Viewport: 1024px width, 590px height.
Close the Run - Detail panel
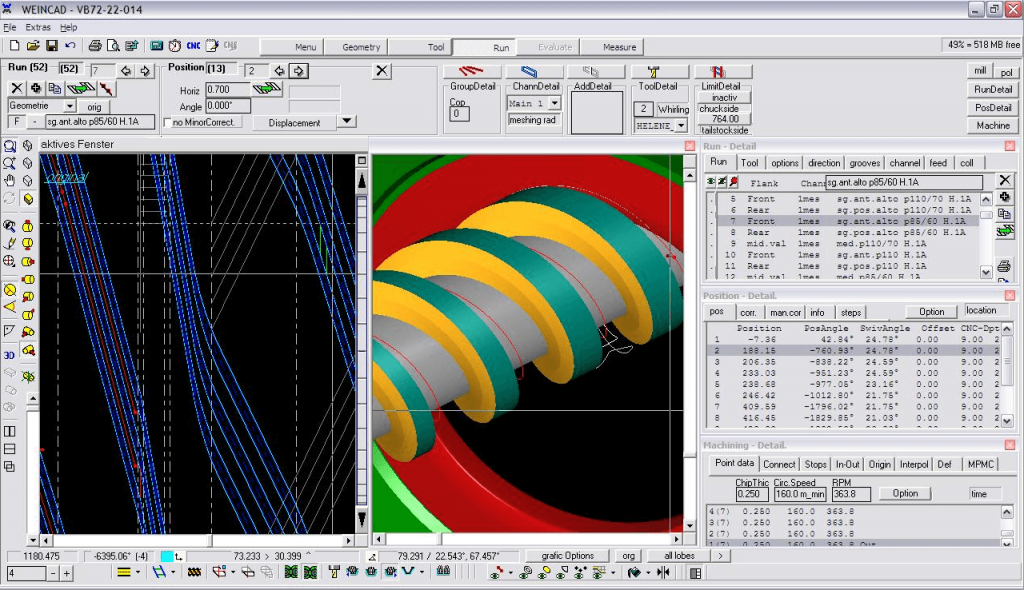[x=1010, y=146]
